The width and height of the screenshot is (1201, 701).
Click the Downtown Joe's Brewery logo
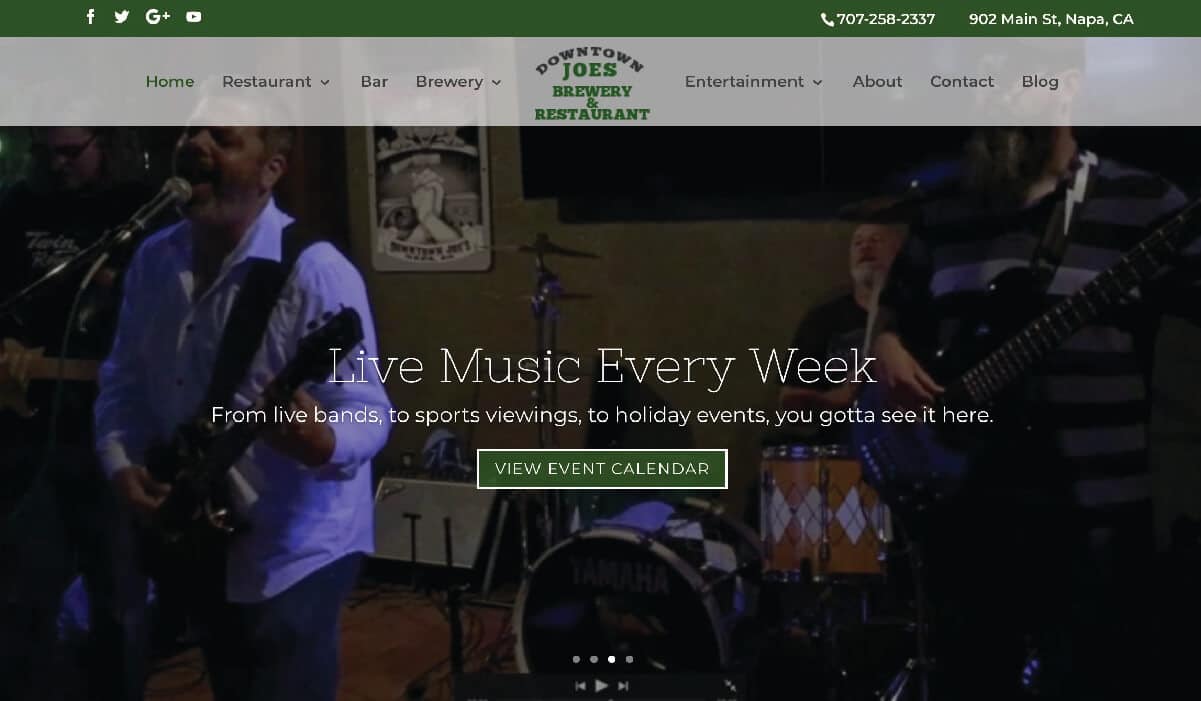tap(592, 83)
